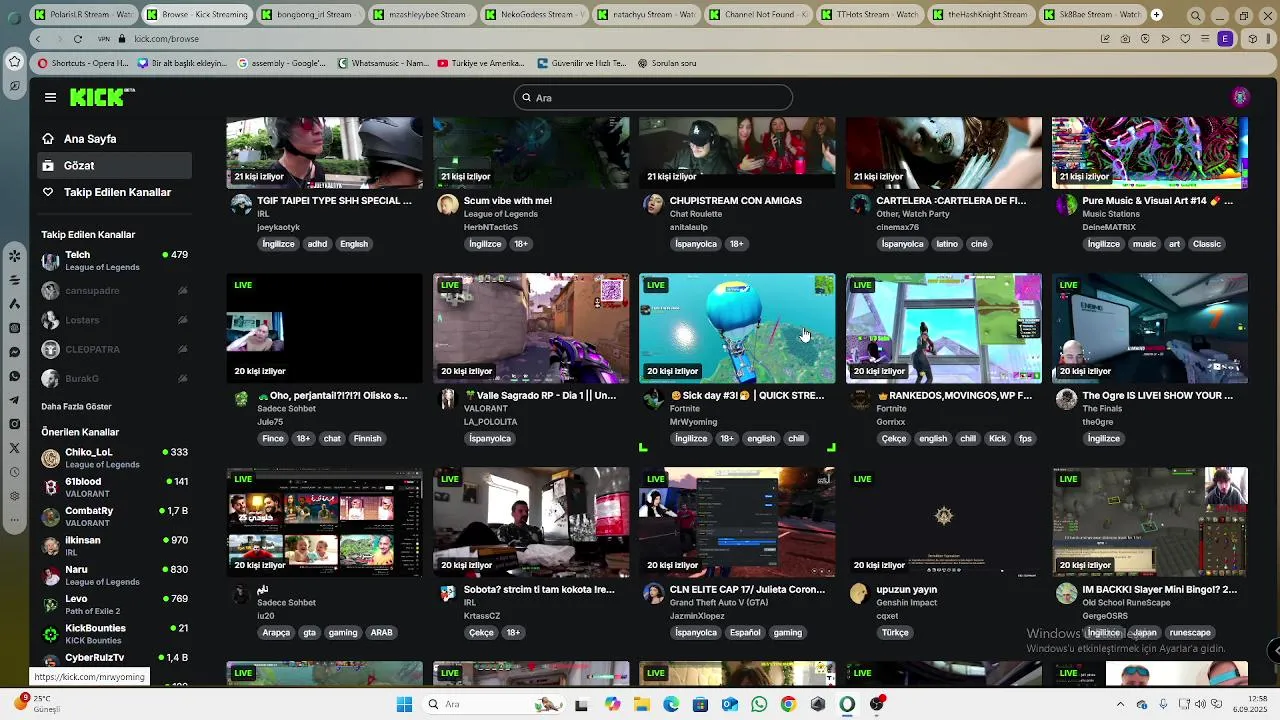Open Takip Edilen Kanallar page
1280x720 pixels.
point(114,192)
